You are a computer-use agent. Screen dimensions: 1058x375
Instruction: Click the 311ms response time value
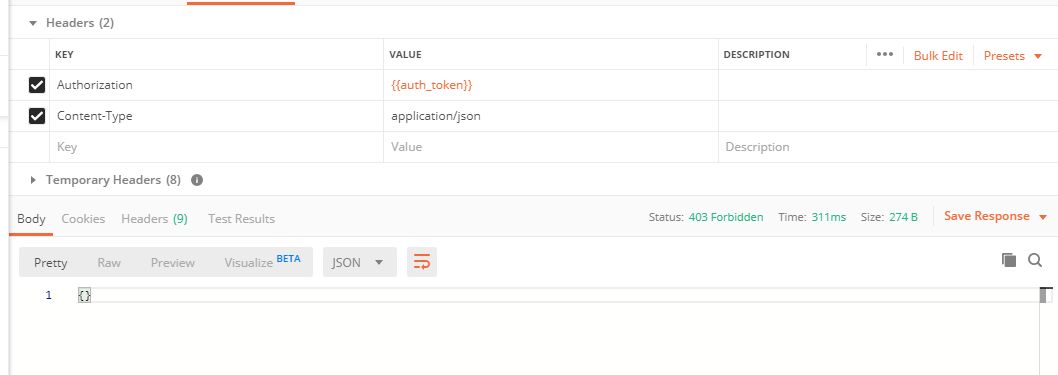829,217
